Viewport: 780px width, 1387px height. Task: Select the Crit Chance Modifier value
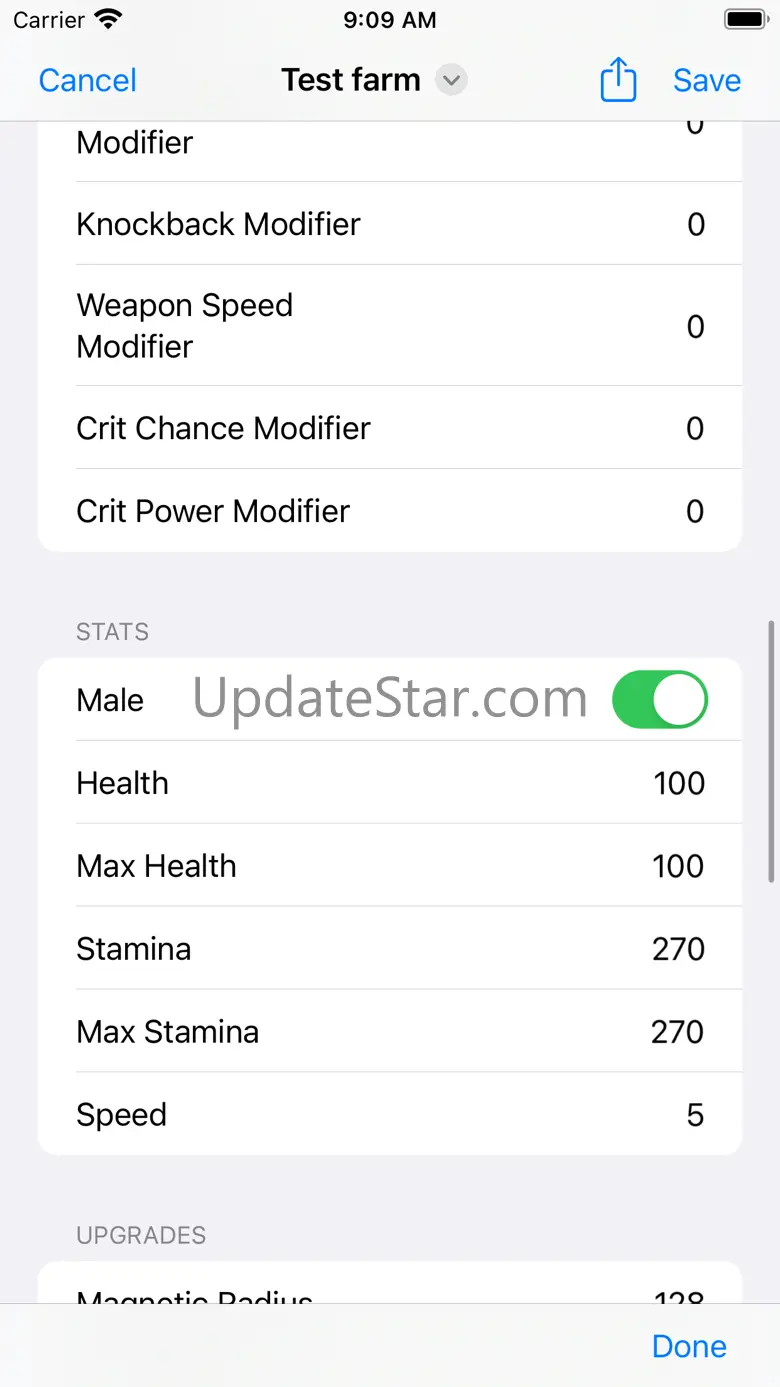tap(695, 428)
